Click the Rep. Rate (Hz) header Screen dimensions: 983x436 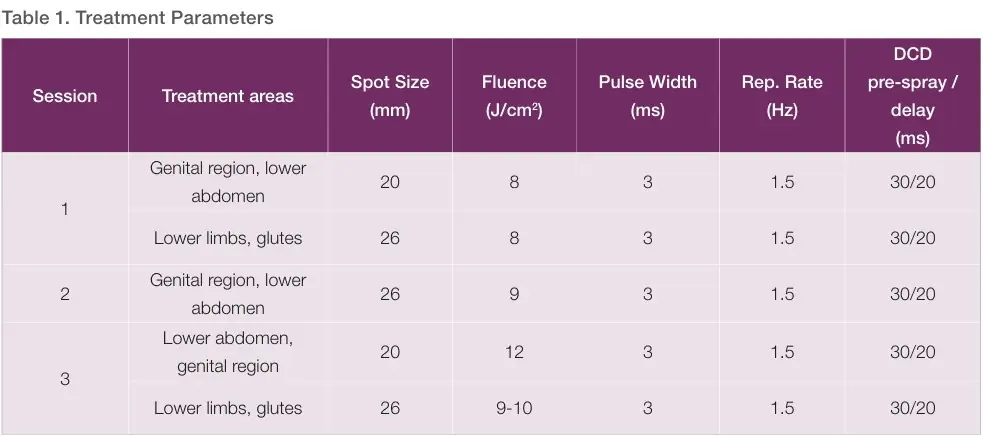pyautogui.click(x=781, y=96)
